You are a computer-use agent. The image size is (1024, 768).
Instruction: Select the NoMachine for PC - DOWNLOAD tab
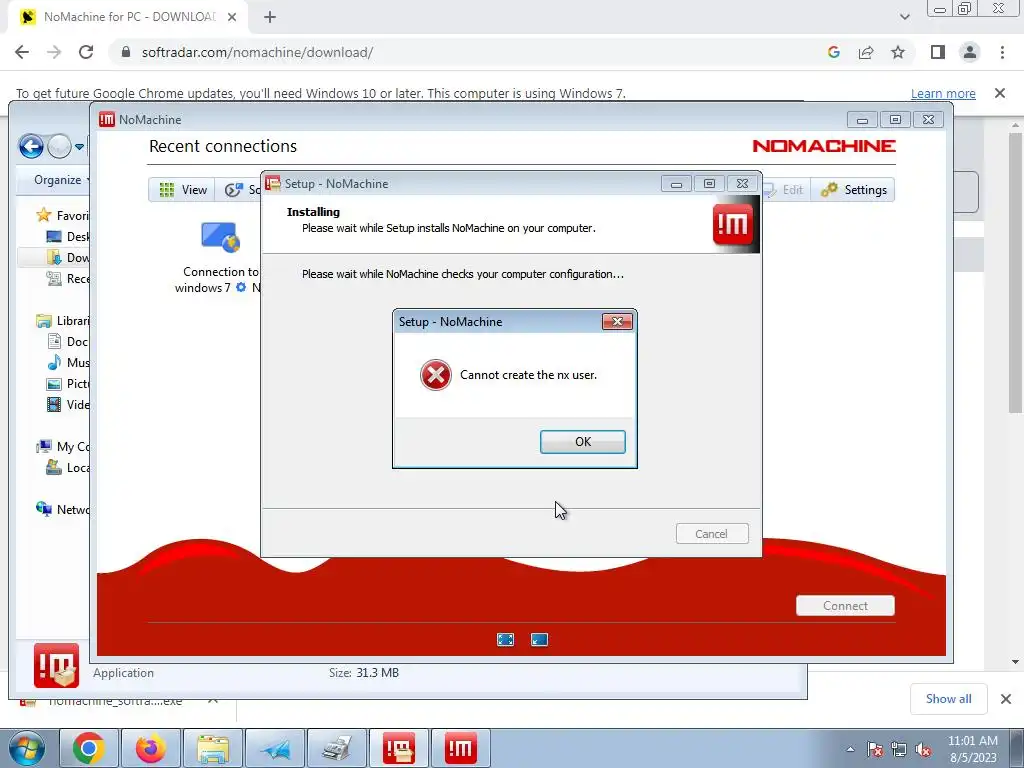point(128,17)
